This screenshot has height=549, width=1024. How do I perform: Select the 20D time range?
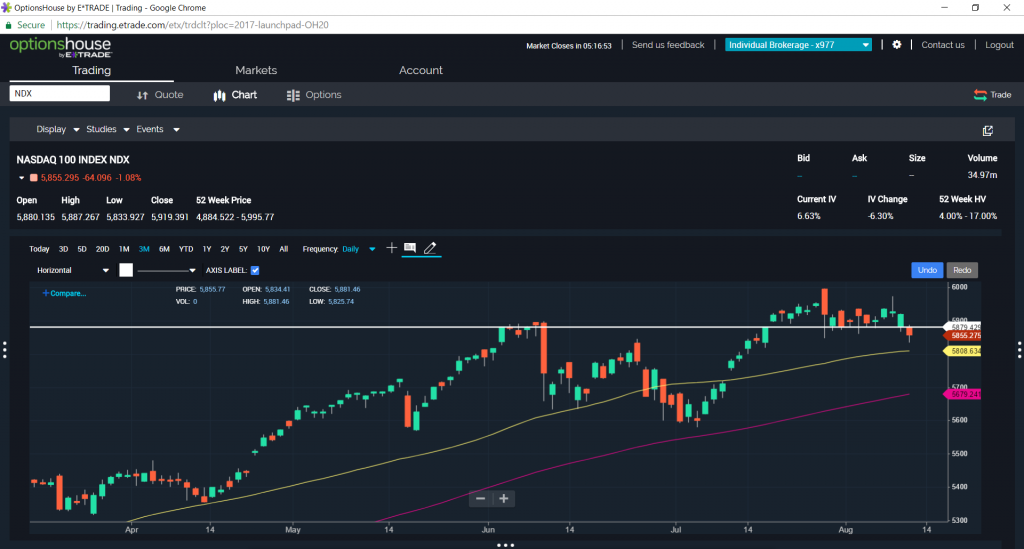coord(103,249)
